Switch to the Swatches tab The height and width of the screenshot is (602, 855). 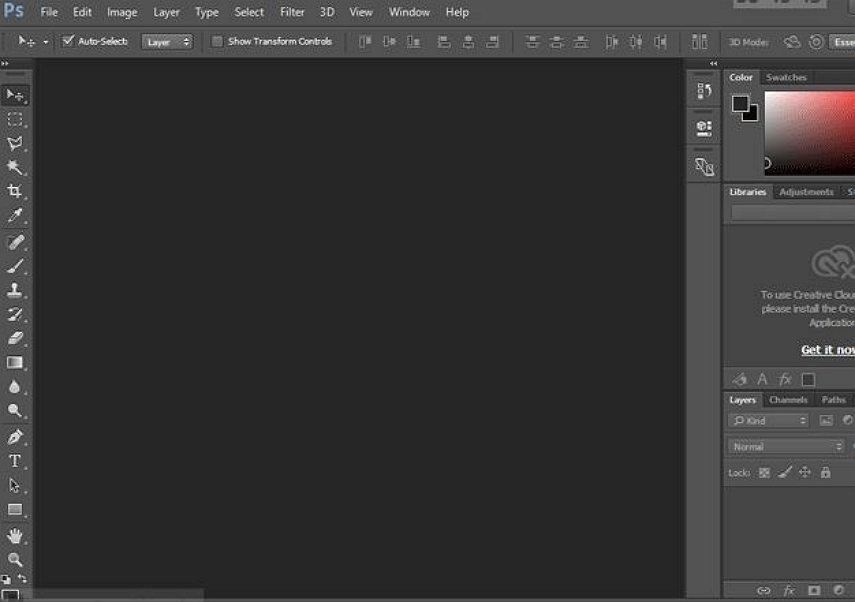click(x=786, y=77)
